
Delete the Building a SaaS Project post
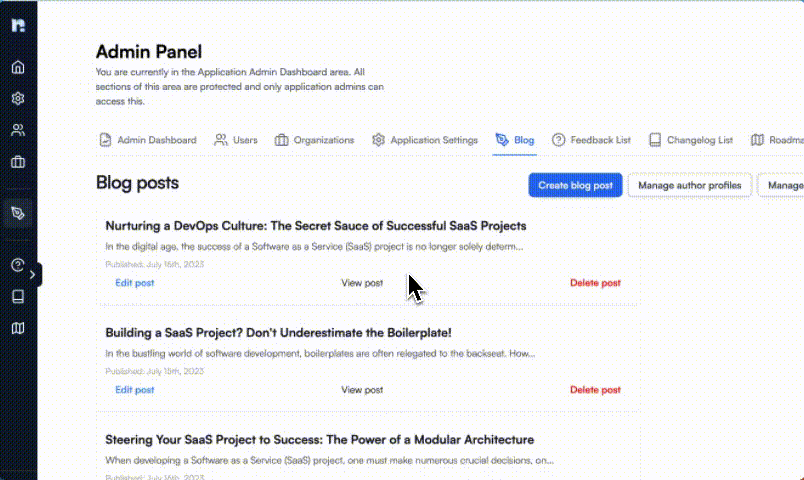(595, 390)
